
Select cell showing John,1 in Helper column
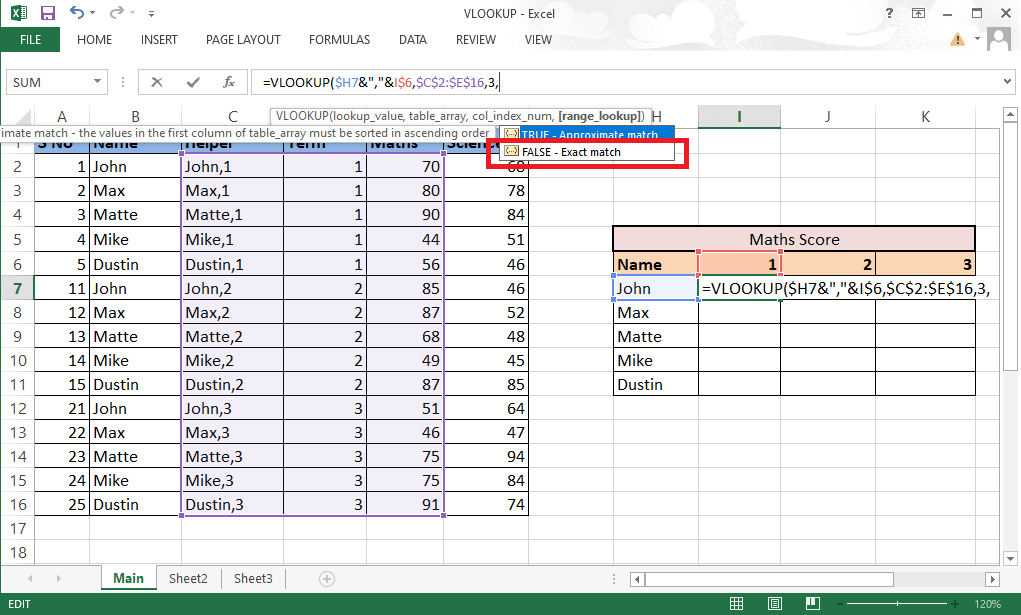click(232, 167)
